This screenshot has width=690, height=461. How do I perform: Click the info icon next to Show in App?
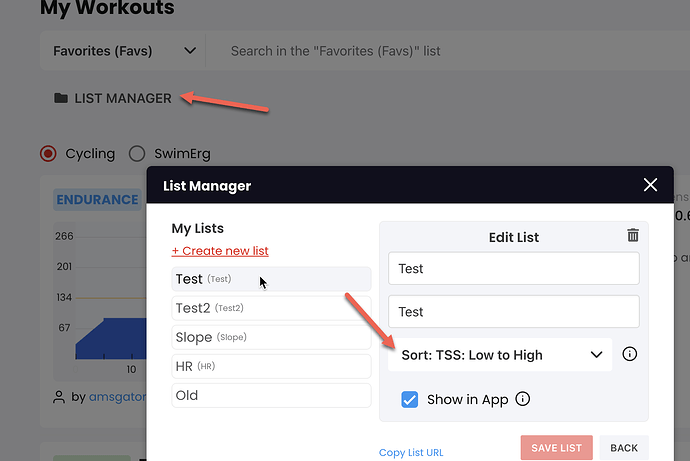523,399
